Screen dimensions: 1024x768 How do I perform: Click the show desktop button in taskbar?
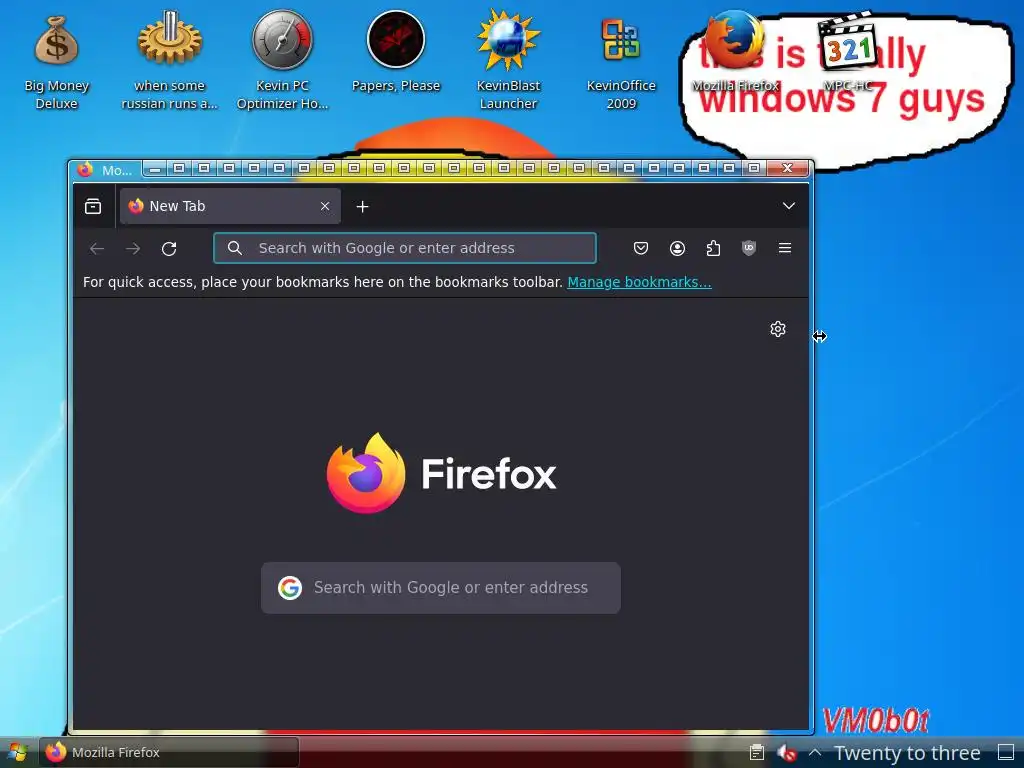(1006, 753)
